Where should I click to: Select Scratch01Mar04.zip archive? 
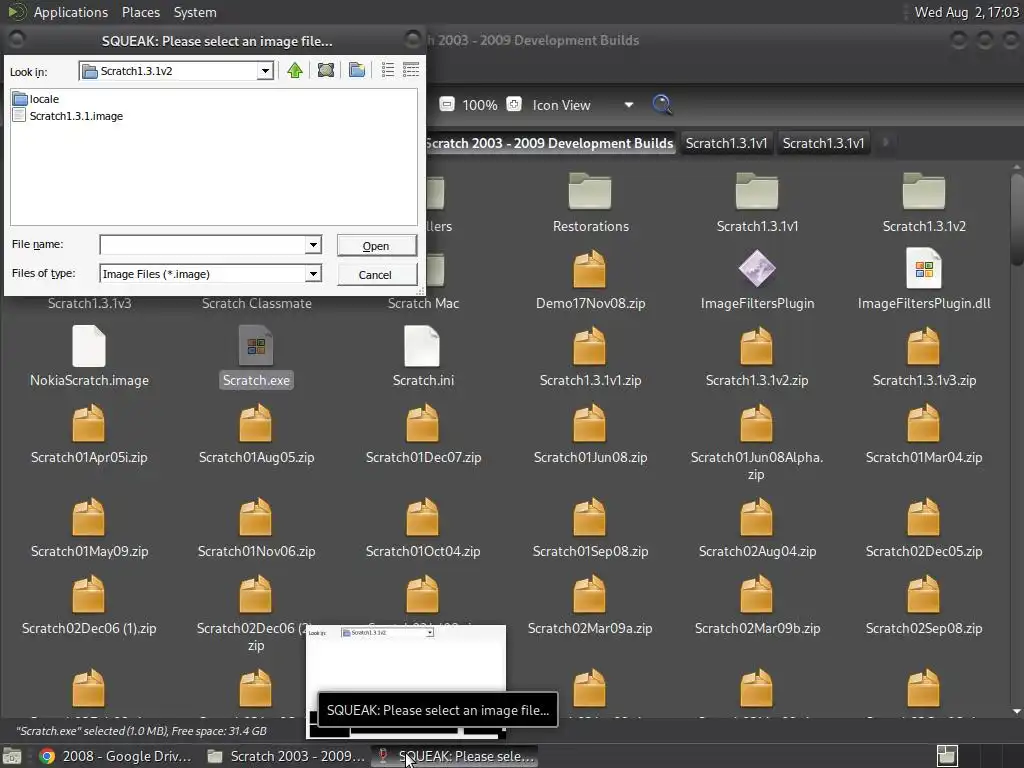[x=923, y=434]
